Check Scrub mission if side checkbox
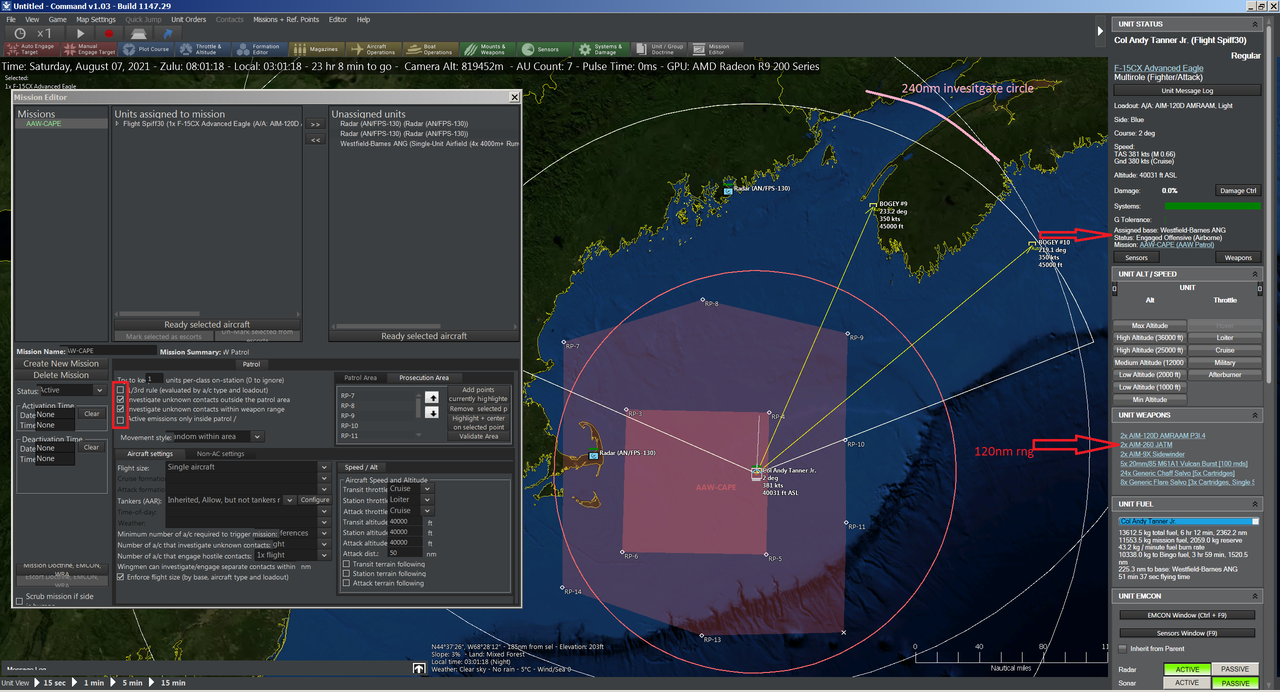The width and height of the screenshot is (1280, 692). click(x=19, y=601)
